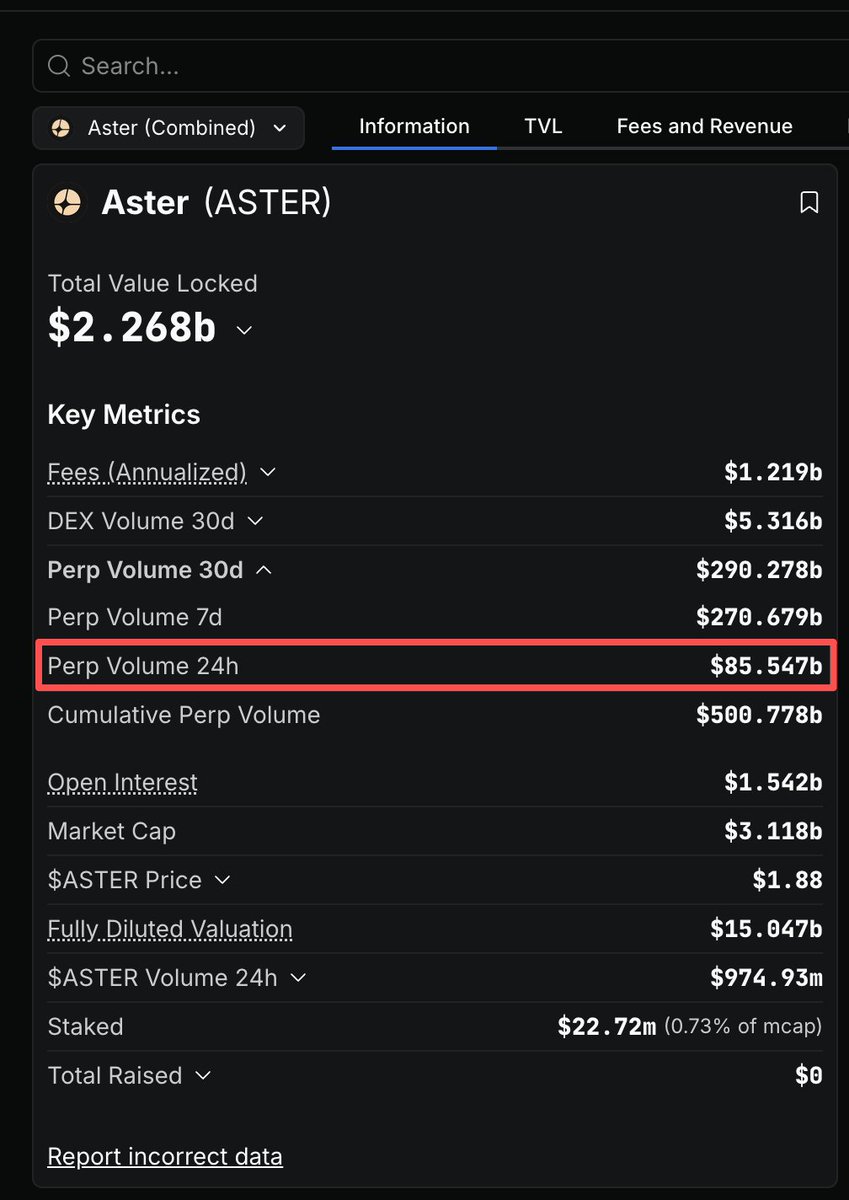This screenshot has height=1200, width=849.
Task: Click the highlighted Perp Volume 24h row
Action: pos(436,666)
